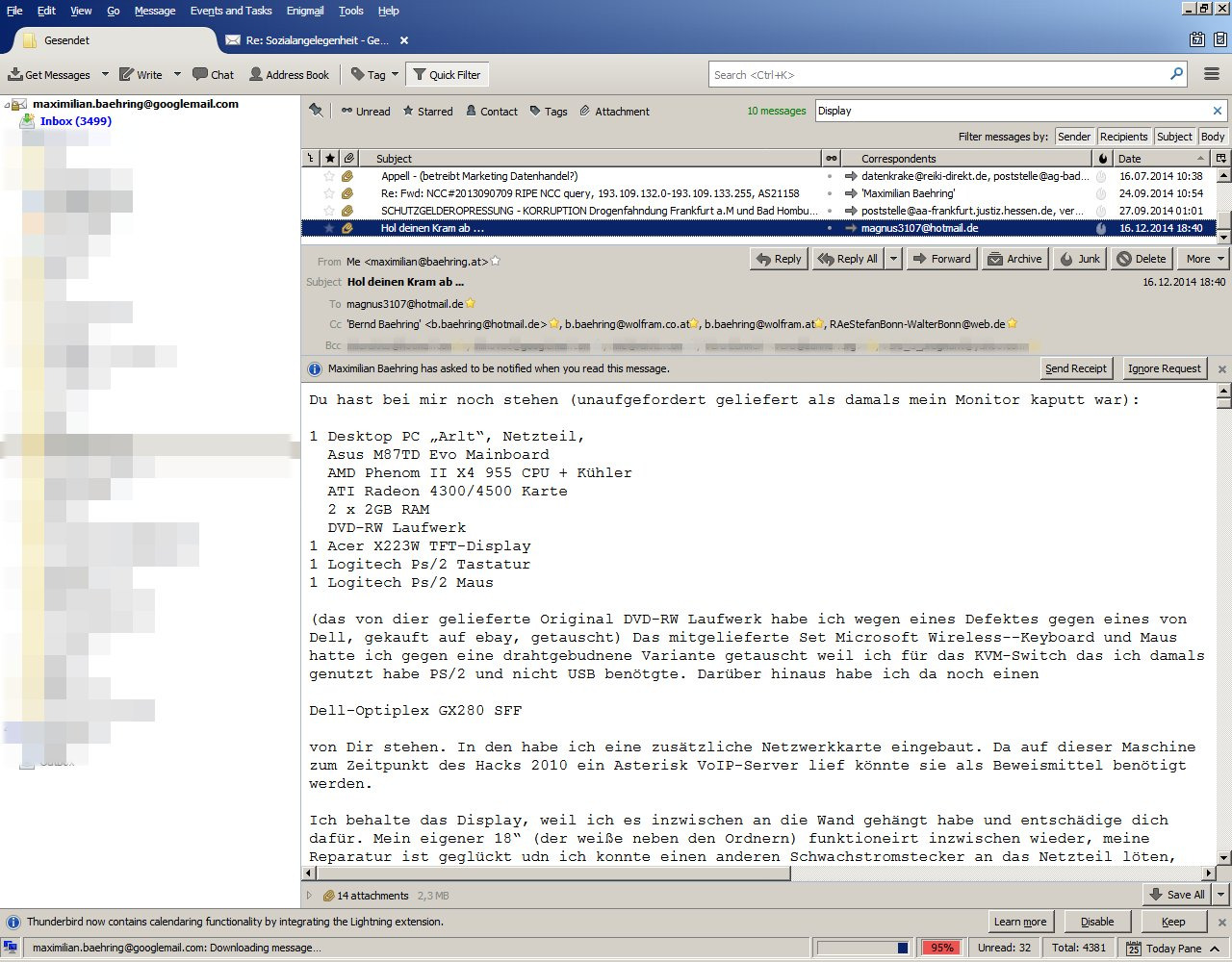Toggle the Quick Filter bar
This screenshot has width=1232, height=962.
pos(447,74)
